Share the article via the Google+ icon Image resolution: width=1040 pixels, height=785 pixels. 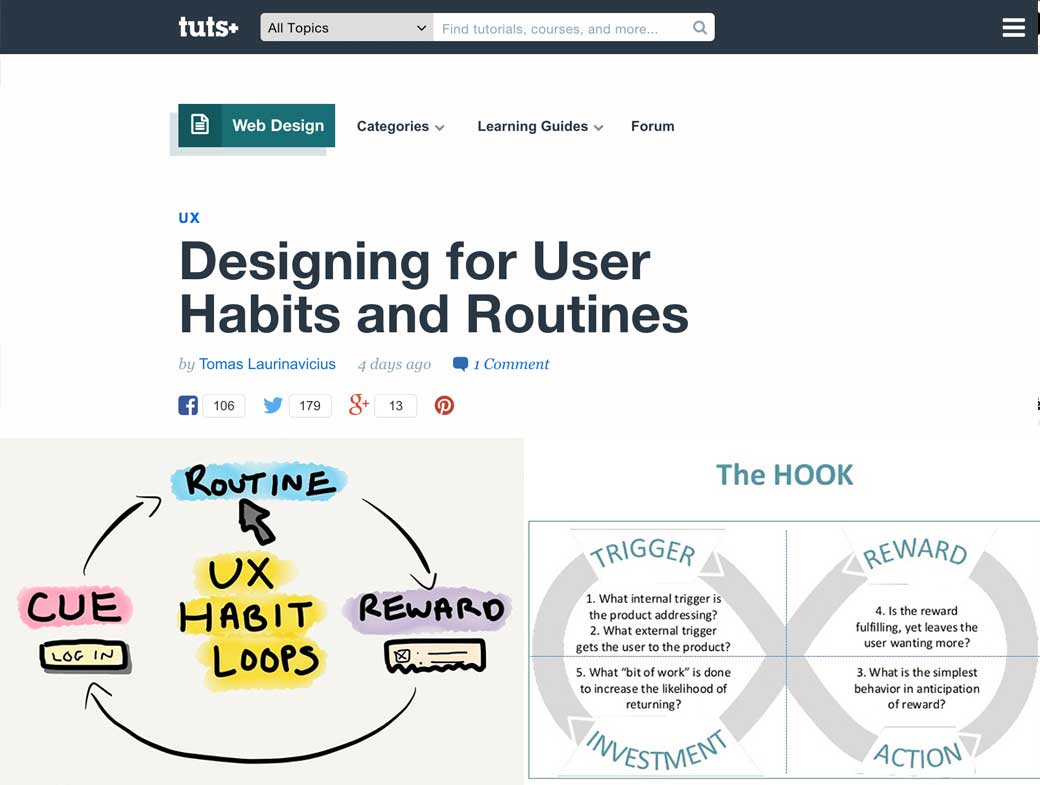[358, 405]
